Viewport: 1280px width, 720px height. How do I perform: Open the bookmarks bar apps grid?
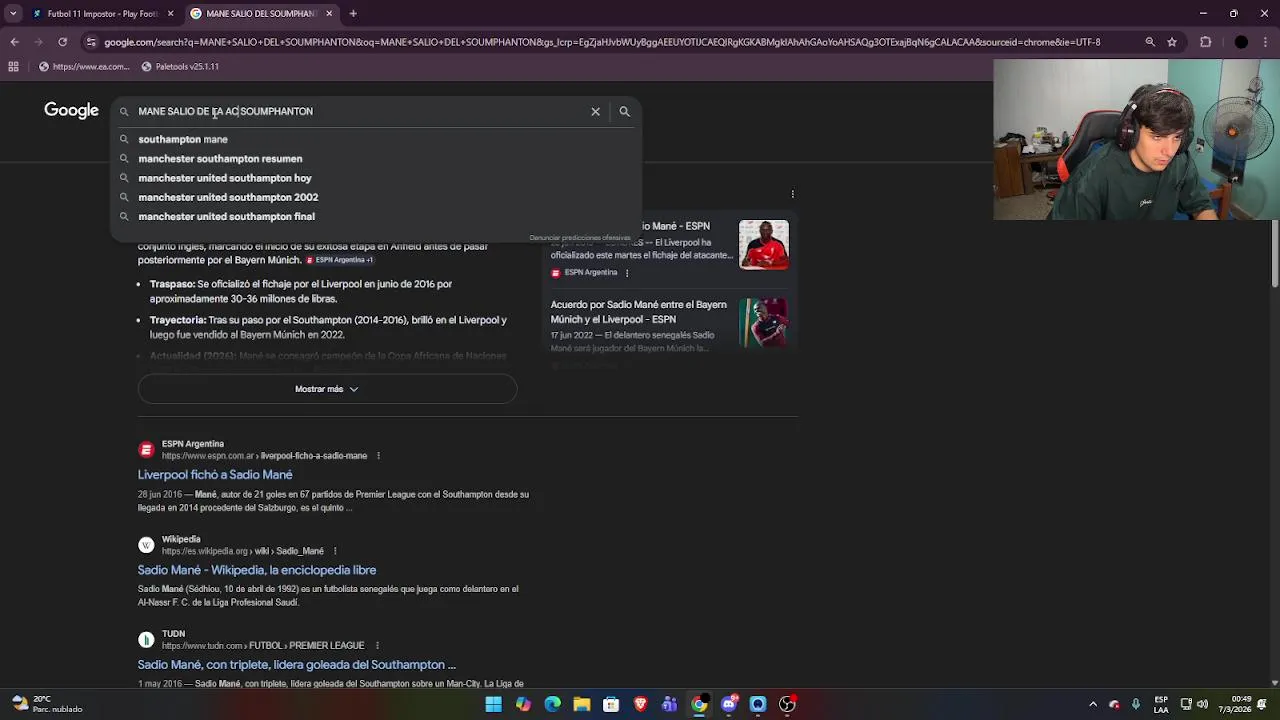(x=13, y=66)
